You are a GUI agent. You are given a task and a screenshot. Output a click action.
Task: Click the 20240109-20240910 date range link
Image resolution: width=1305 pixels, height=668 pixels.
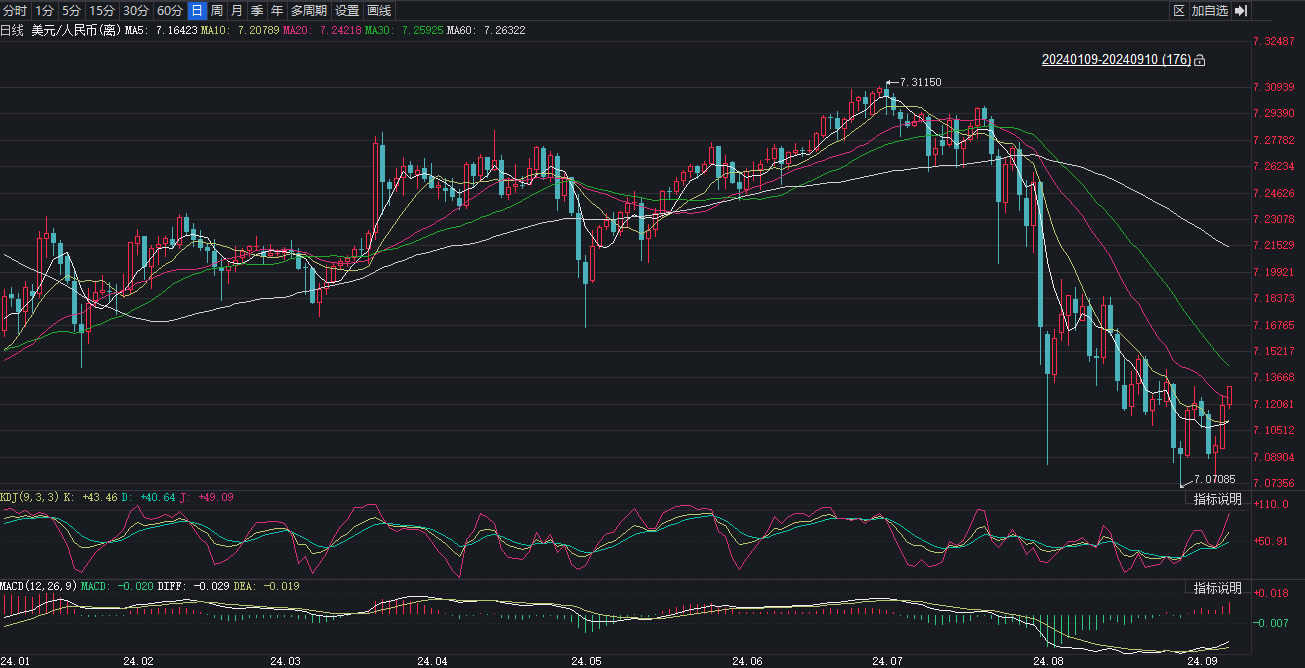1116,60
